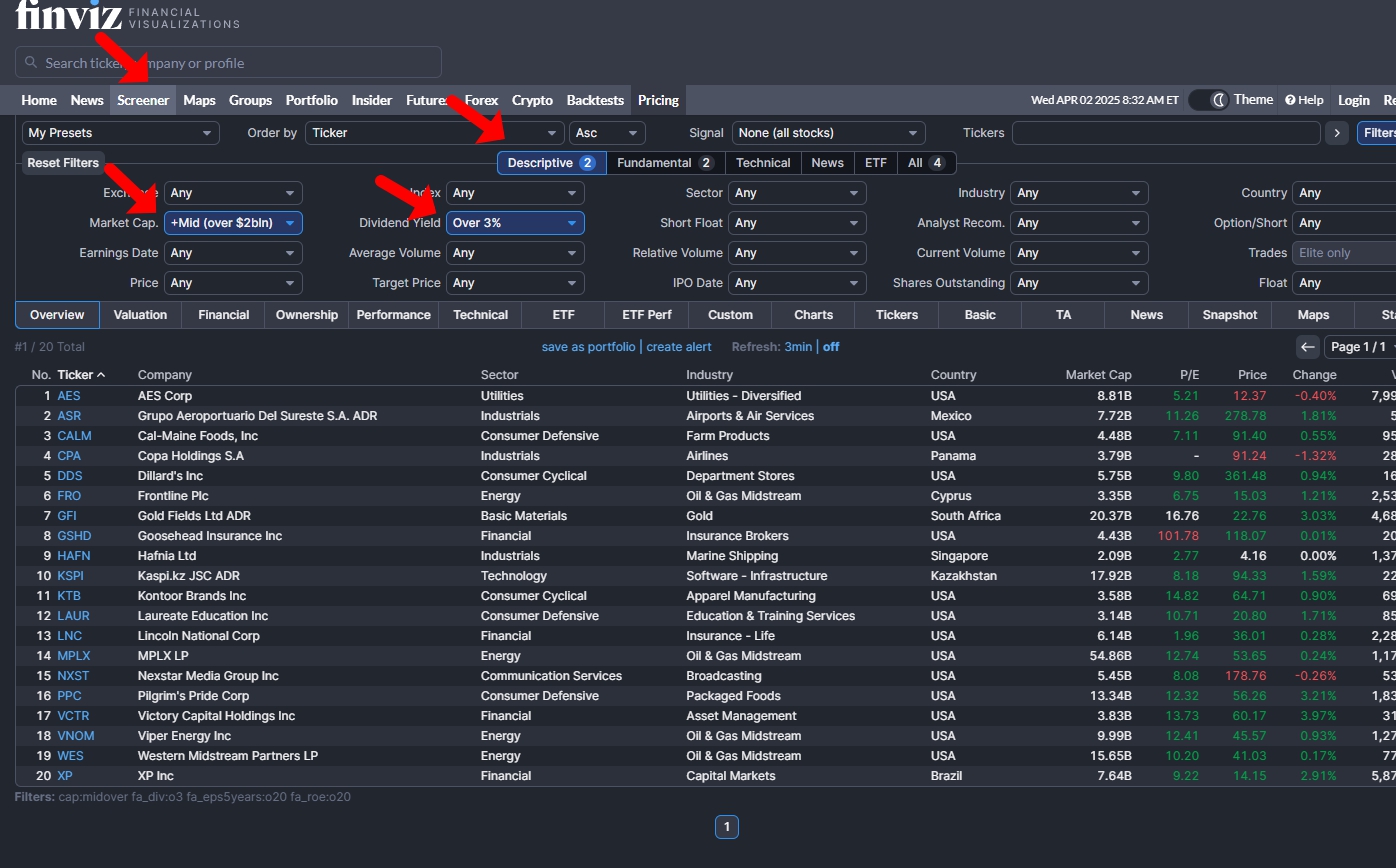Open the Analyst Recom. dropdown

tap(1079, 223)
